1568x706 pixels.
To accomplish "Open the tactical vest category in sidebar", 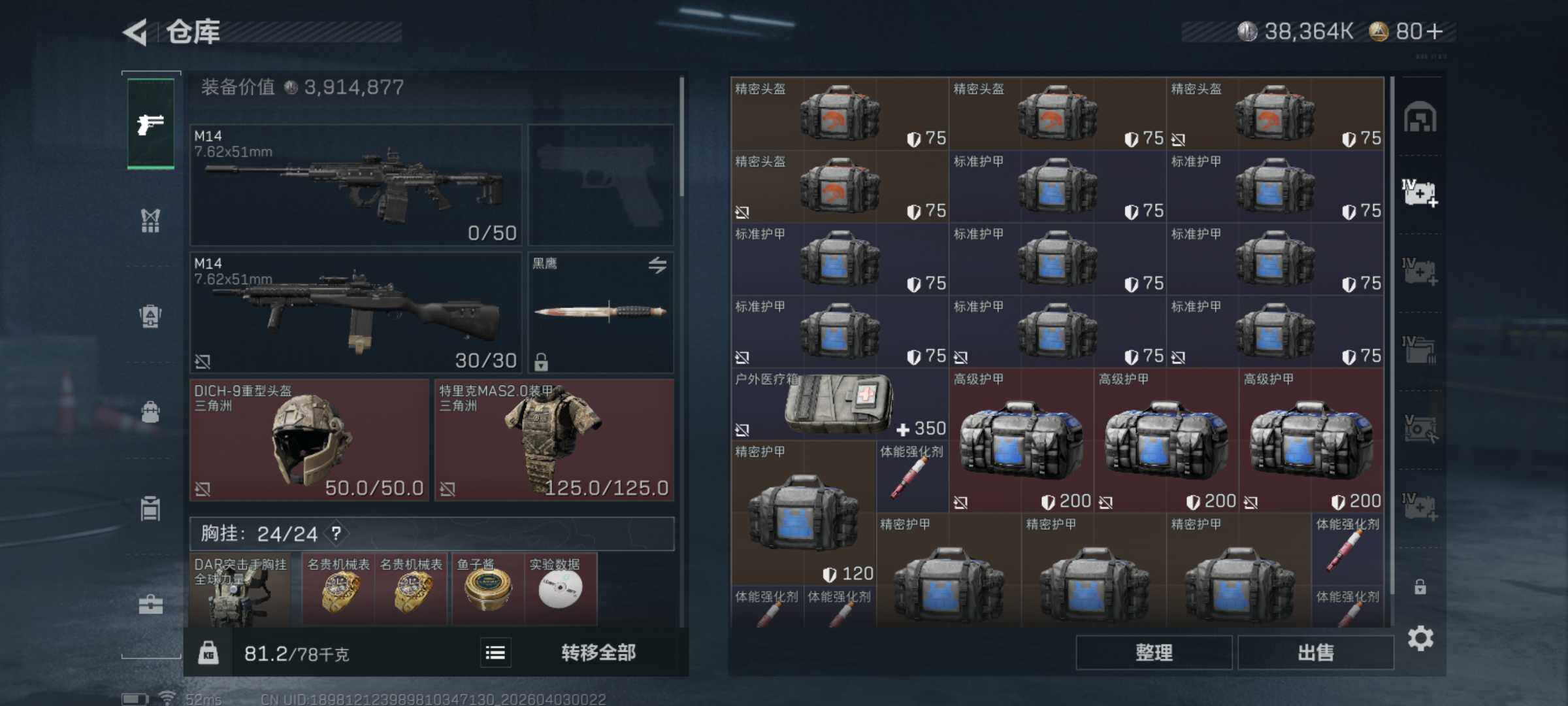I will (151, 220).
